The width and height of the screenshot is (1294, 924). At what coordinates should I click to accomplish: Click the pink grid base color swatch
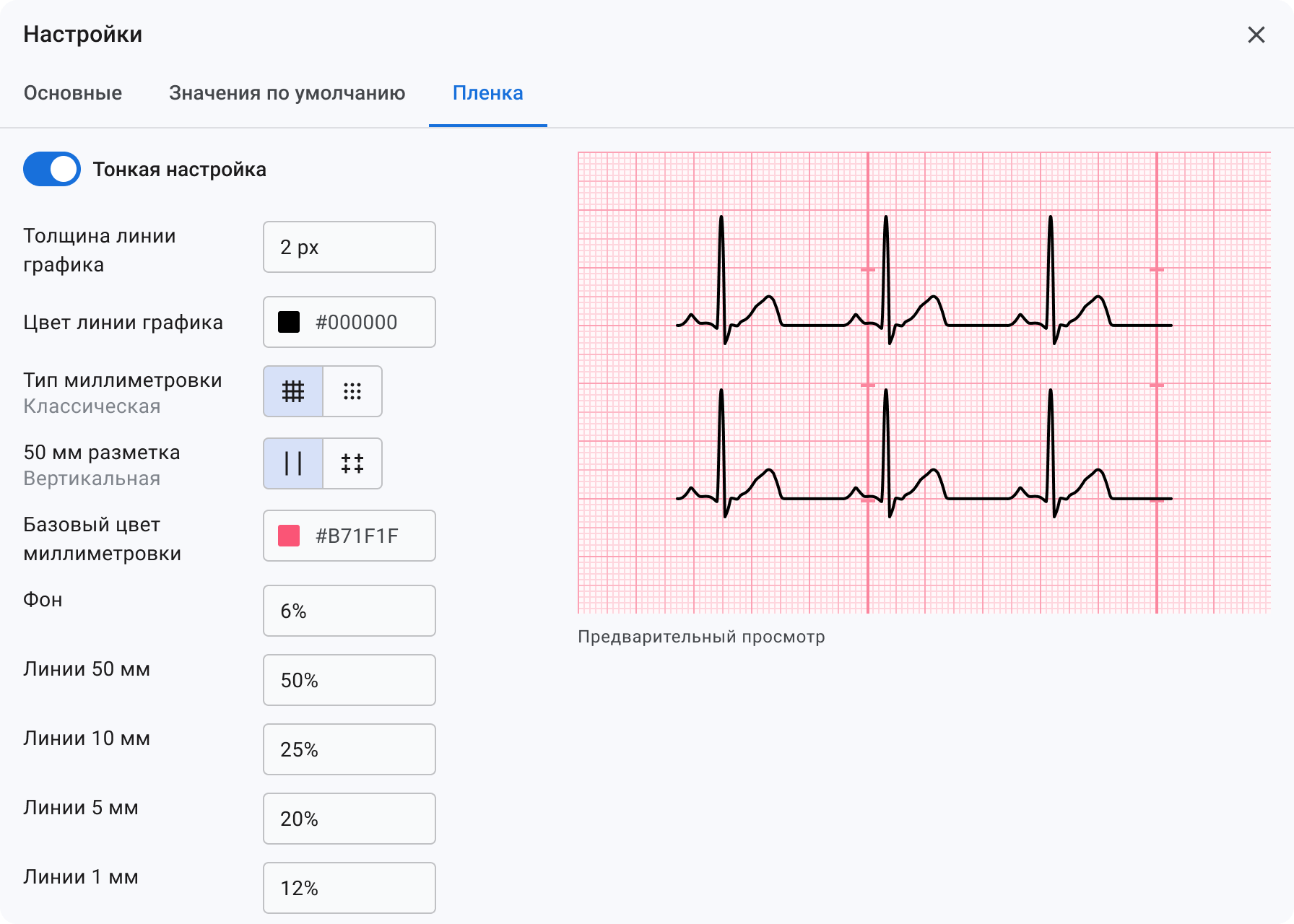click(x=289, y=536)
